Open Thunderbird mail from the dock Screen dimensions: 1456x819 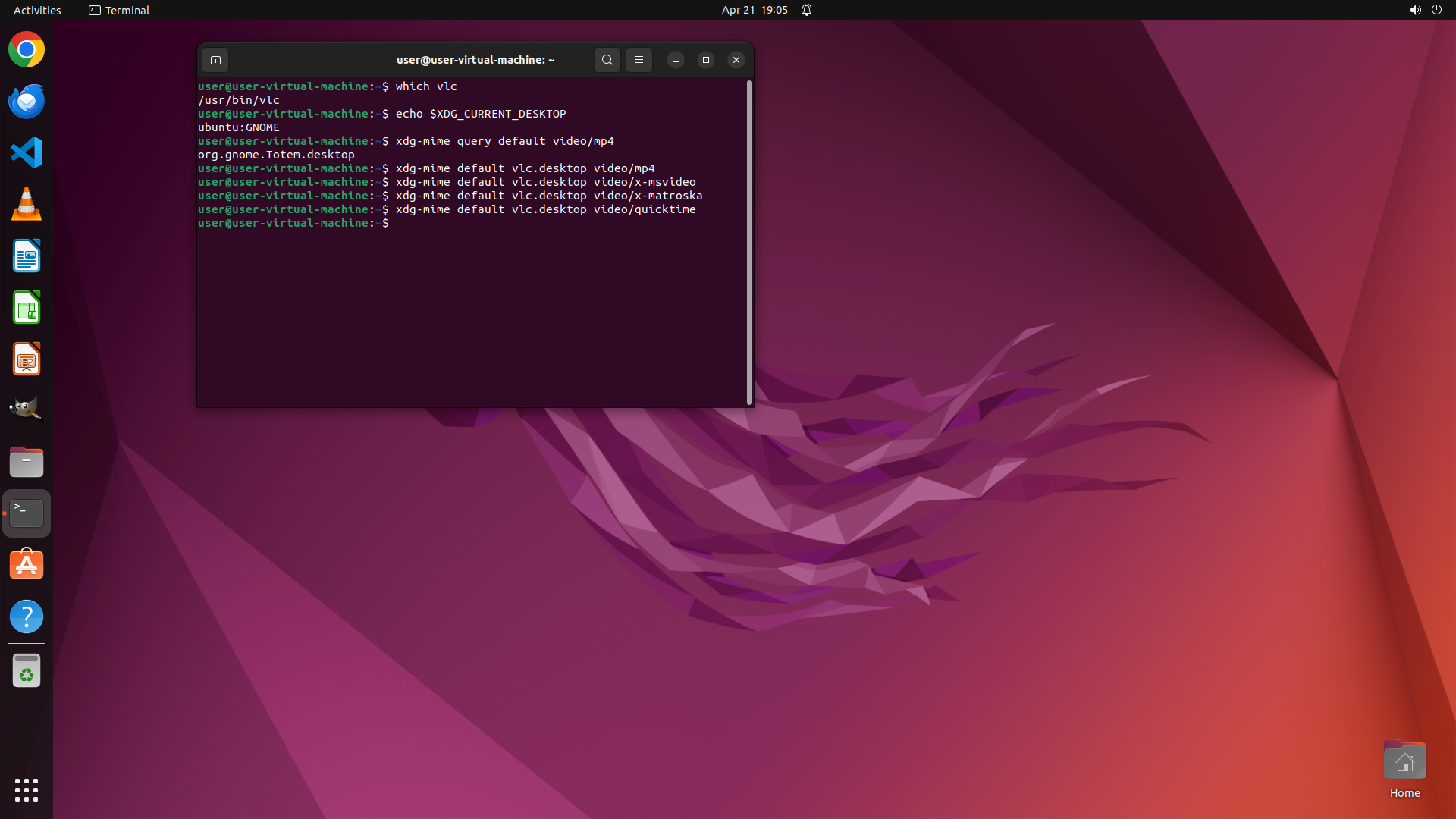point(27,102)
